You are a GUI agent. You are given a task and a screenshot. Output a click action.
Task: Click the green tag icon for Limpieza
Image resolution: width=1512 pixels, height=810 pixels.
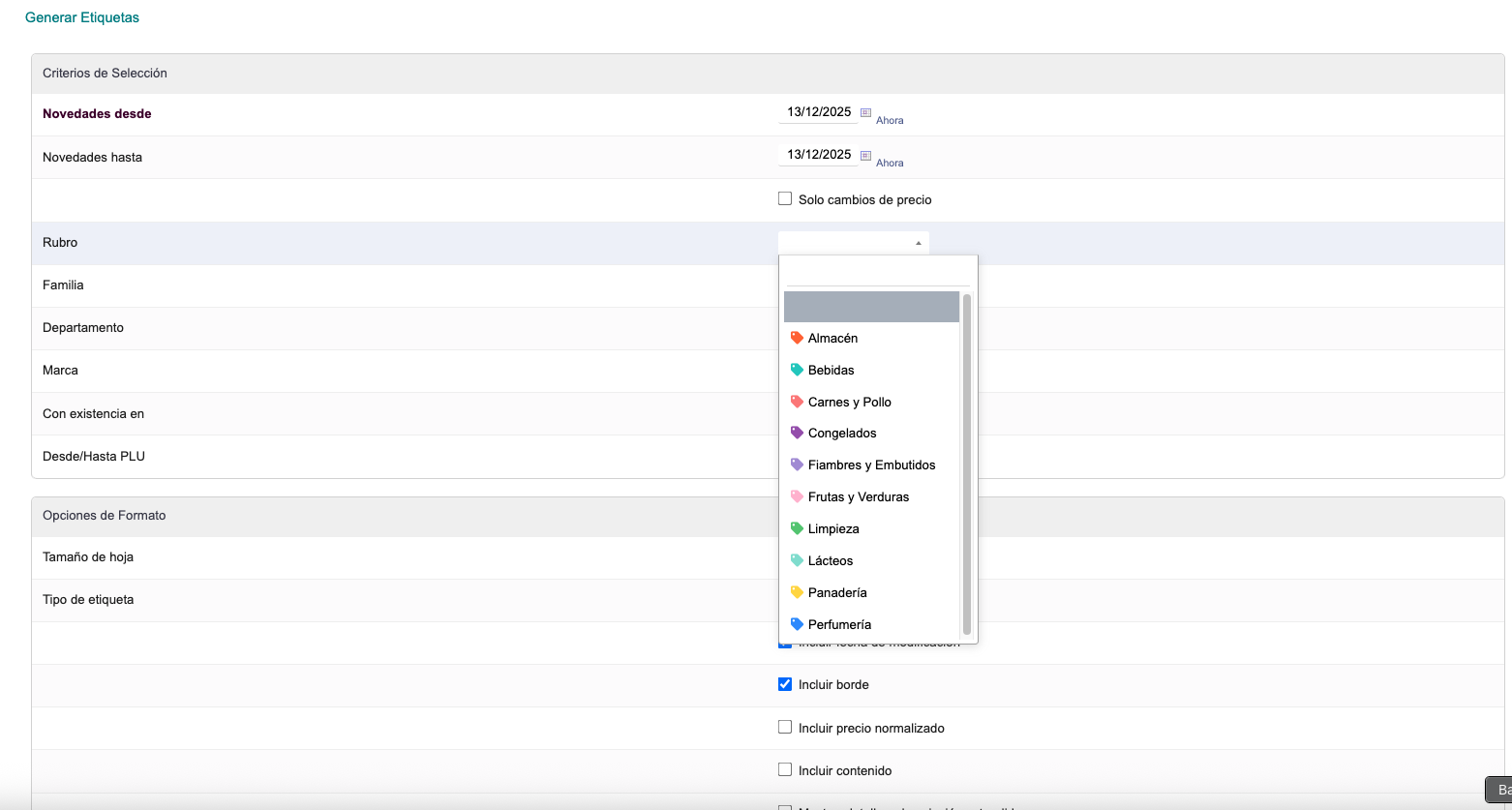(x=797, y=528)
